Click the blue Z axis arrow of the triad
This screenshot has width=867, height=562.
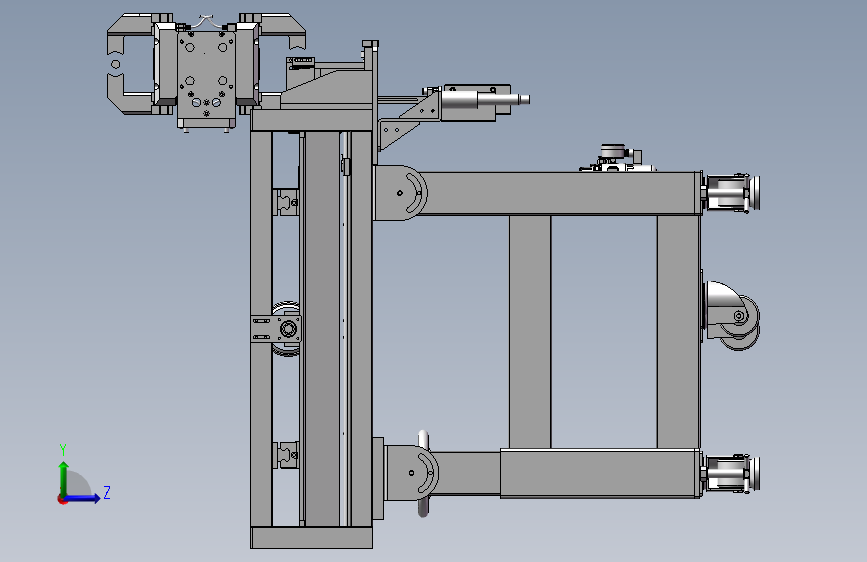[x=83, y=498]
